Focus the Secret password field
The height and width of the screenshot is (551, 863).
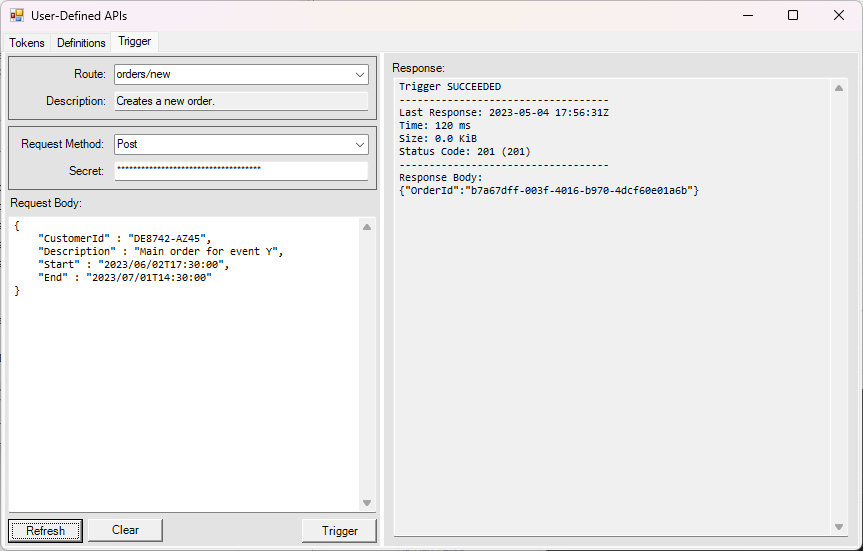(241, 171)
